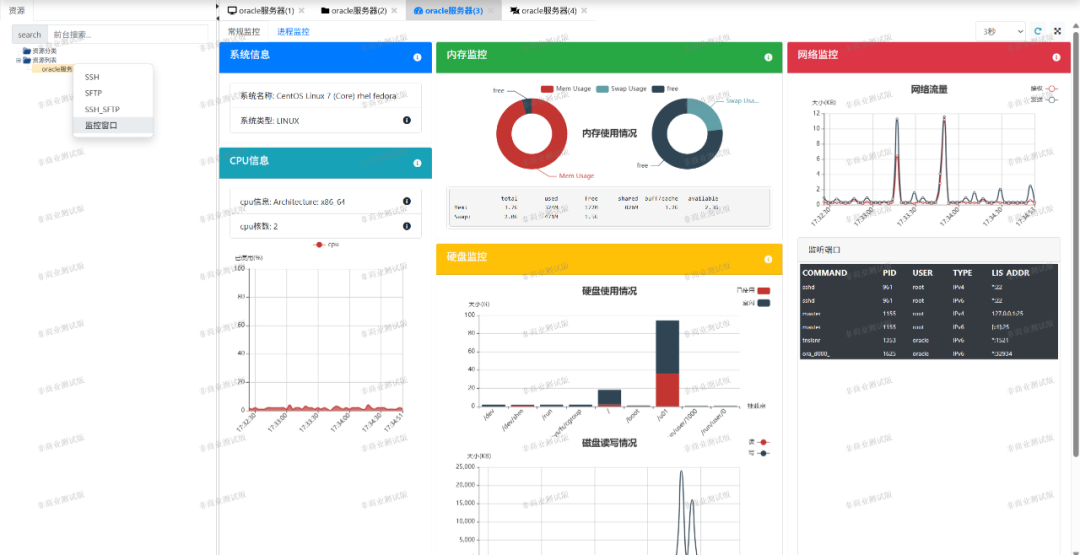Viewport: 1080px width, 555px height.
Task: Click the info icon in 系统类型 row
Action: (406, 121)
